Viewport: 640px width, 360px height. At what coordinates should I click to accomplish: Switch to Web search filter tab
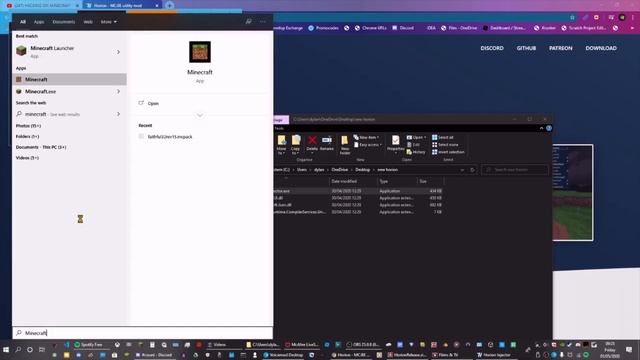88,22
